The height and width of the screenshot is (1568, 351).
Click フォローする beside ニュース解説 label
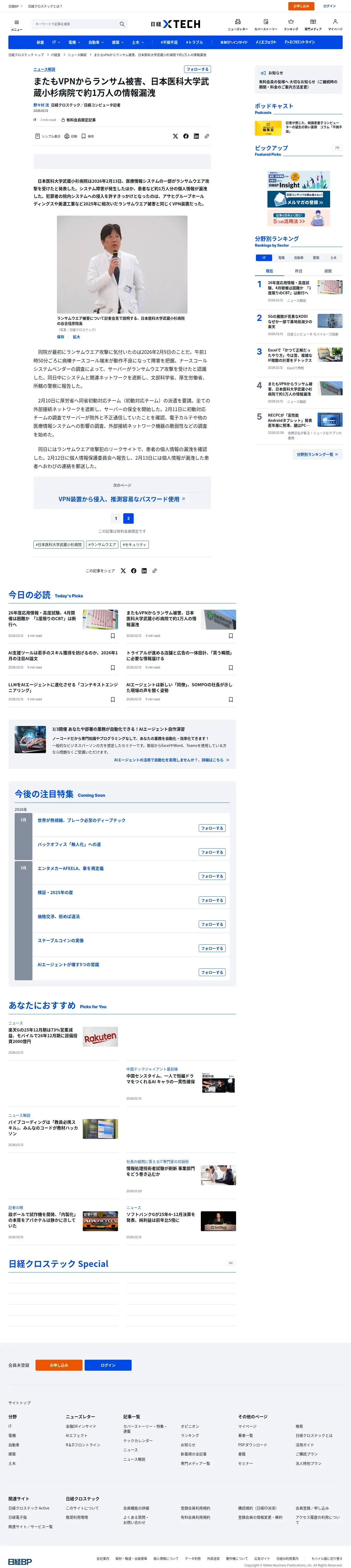(197, 70)
